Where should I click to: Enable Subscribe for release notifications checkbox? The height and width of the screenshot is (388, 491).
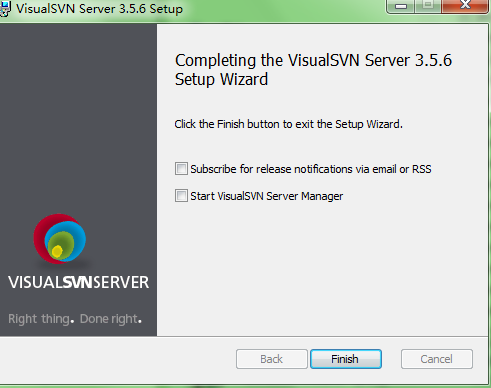(x=181, y=169)
